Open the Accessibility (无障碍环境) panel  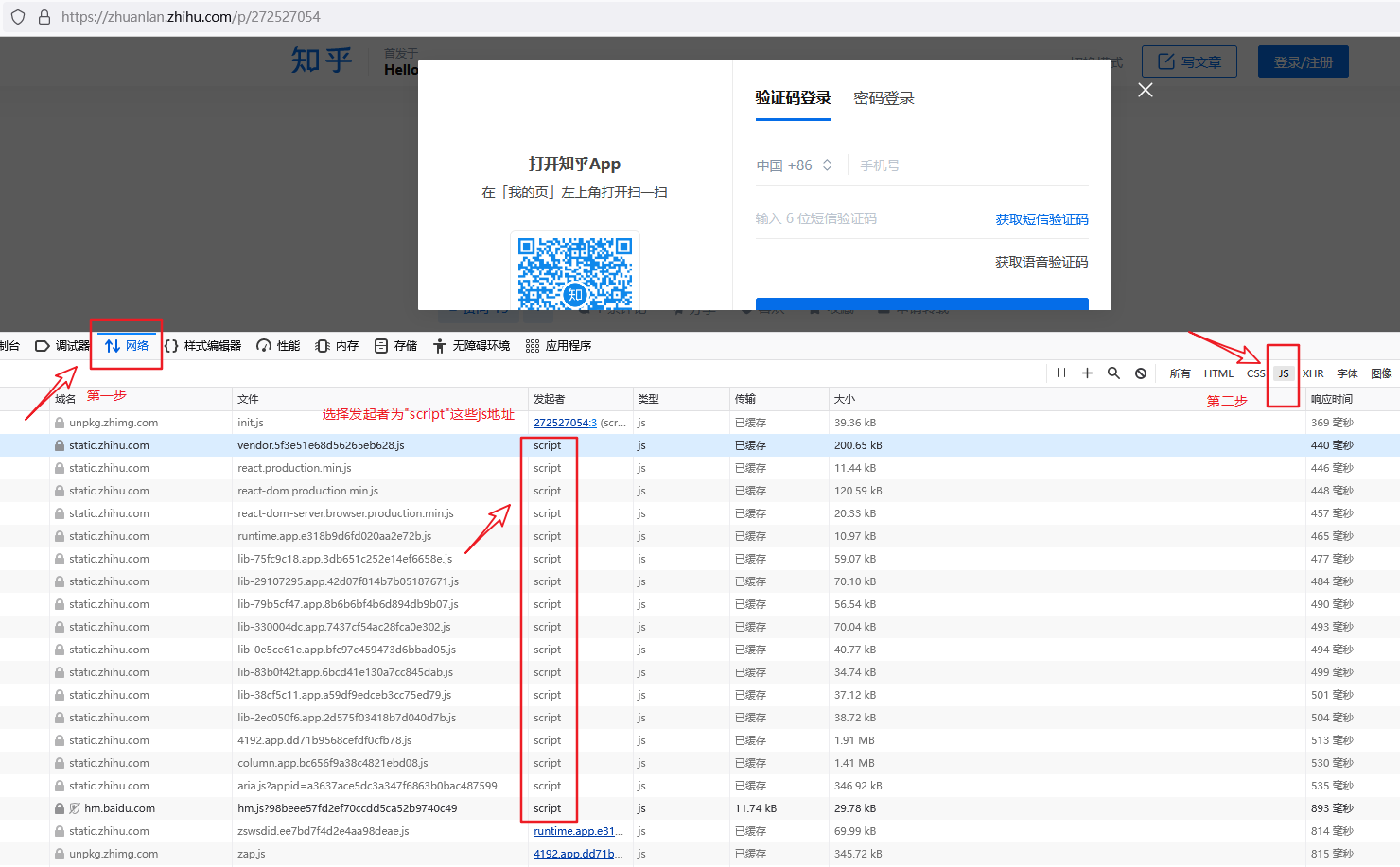click(471, 346)
